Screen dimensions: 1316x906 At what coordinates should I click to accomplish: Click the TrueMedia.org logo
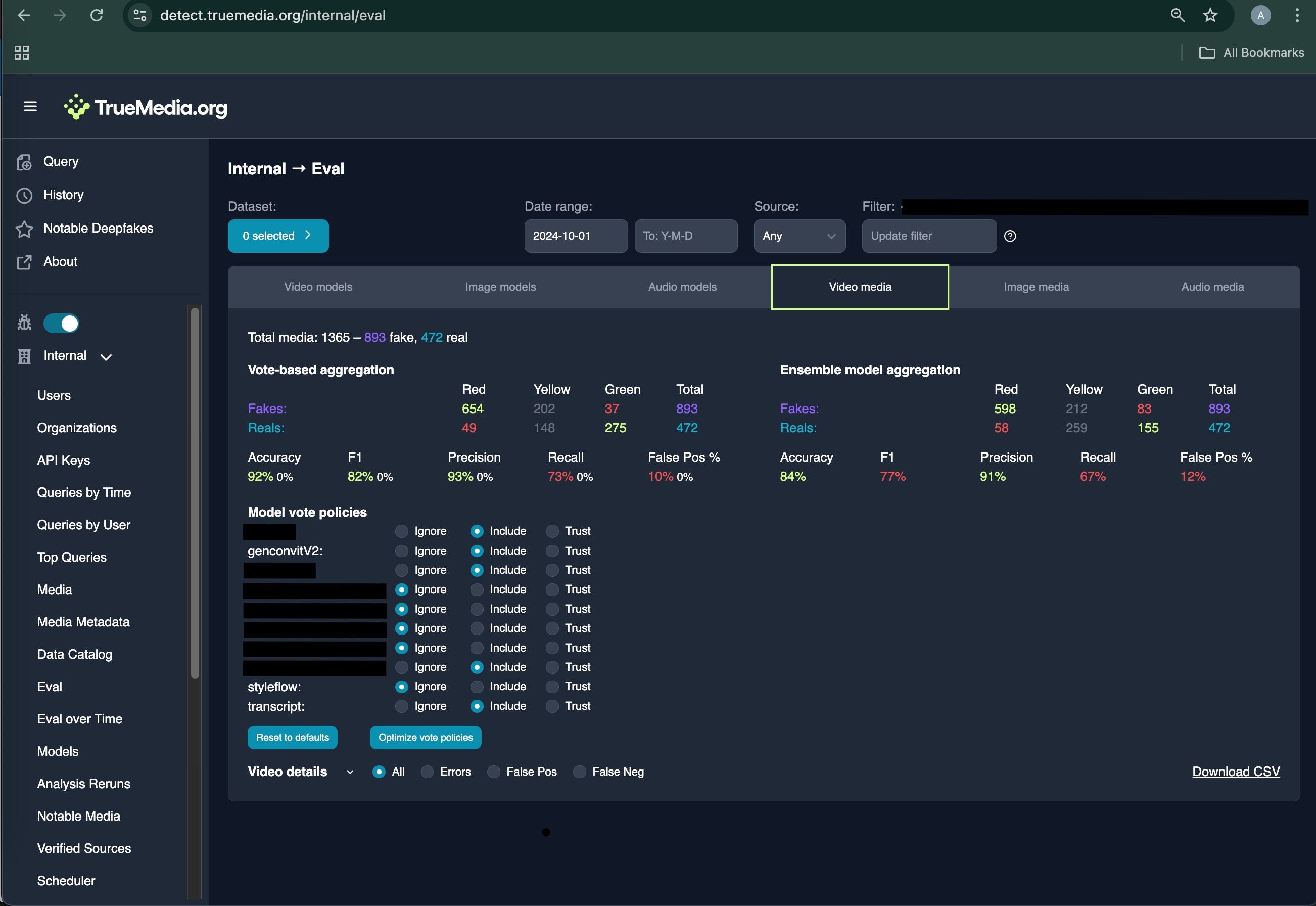coord(146,107)
